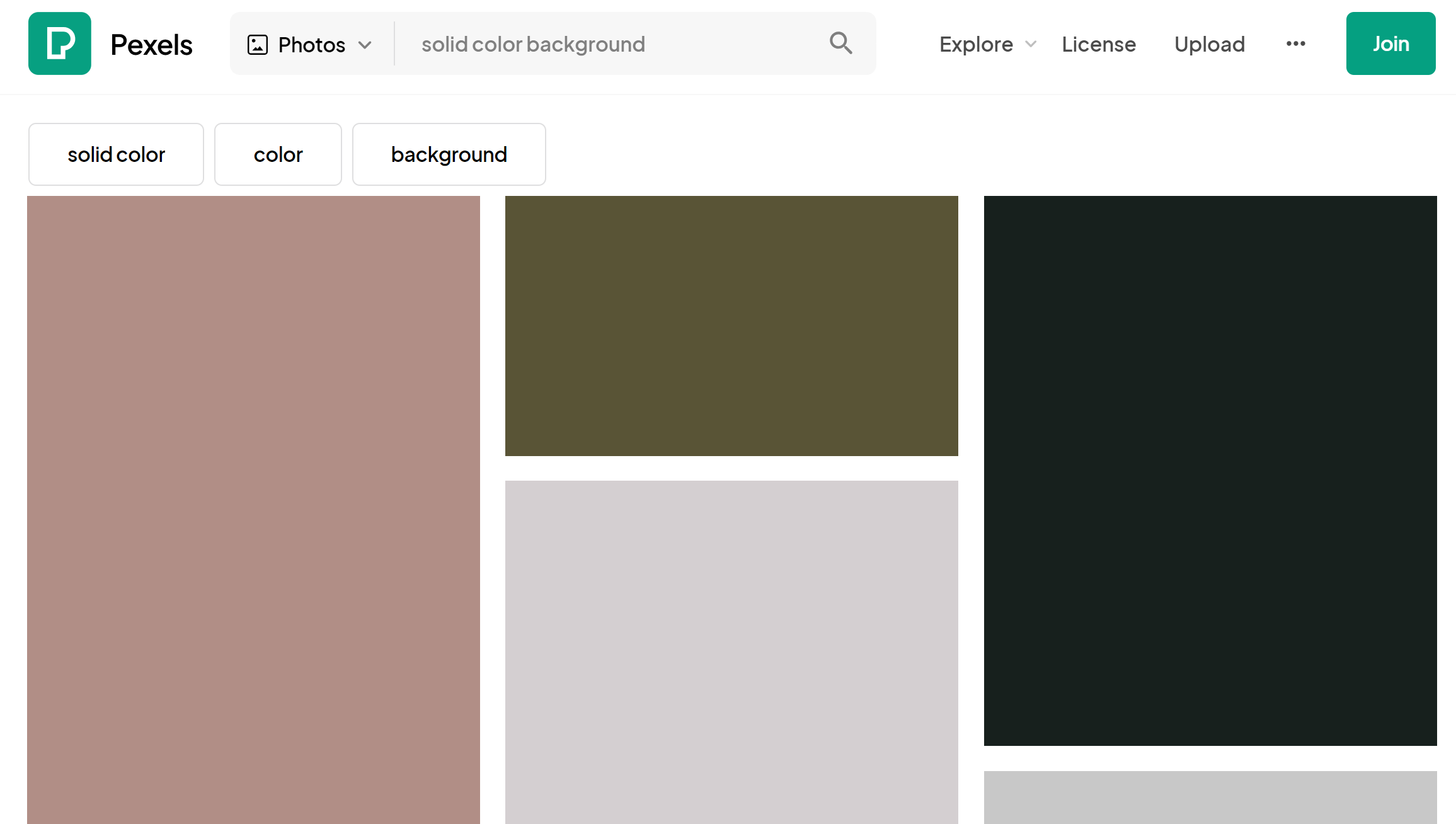The width and height of the screenshot is (1456, 824).
Task: Click the Join button
Action: (x=1390, y=43)
